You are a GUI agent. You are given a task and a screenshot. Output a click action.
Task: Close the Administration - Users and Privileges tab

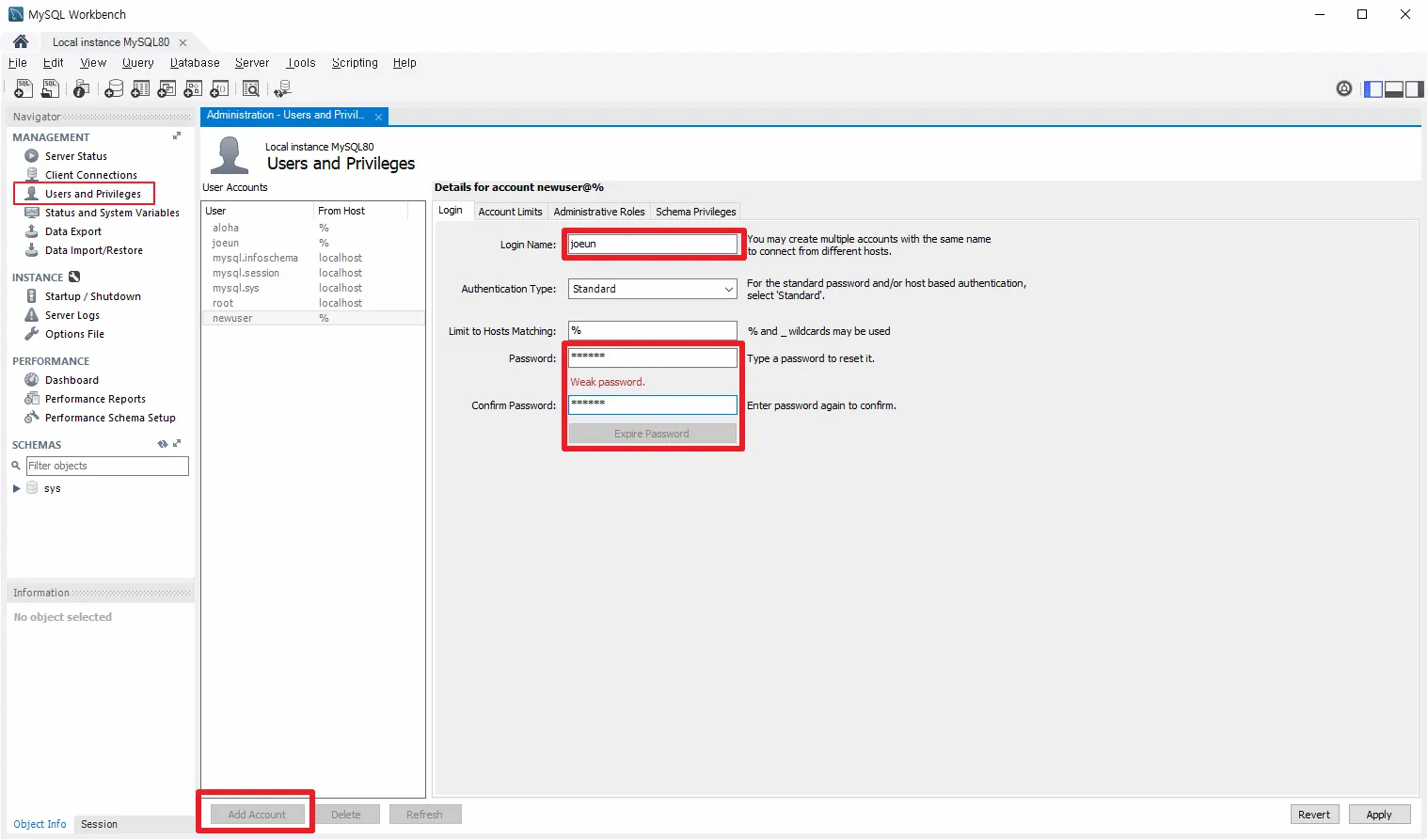point(378,117)
